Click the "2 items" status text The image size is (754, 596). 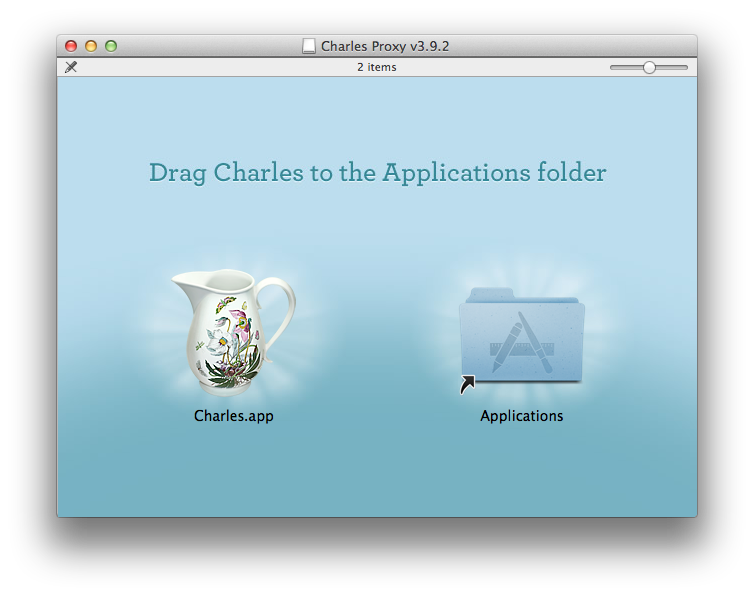pyautogui.click(x=377, y=67)
